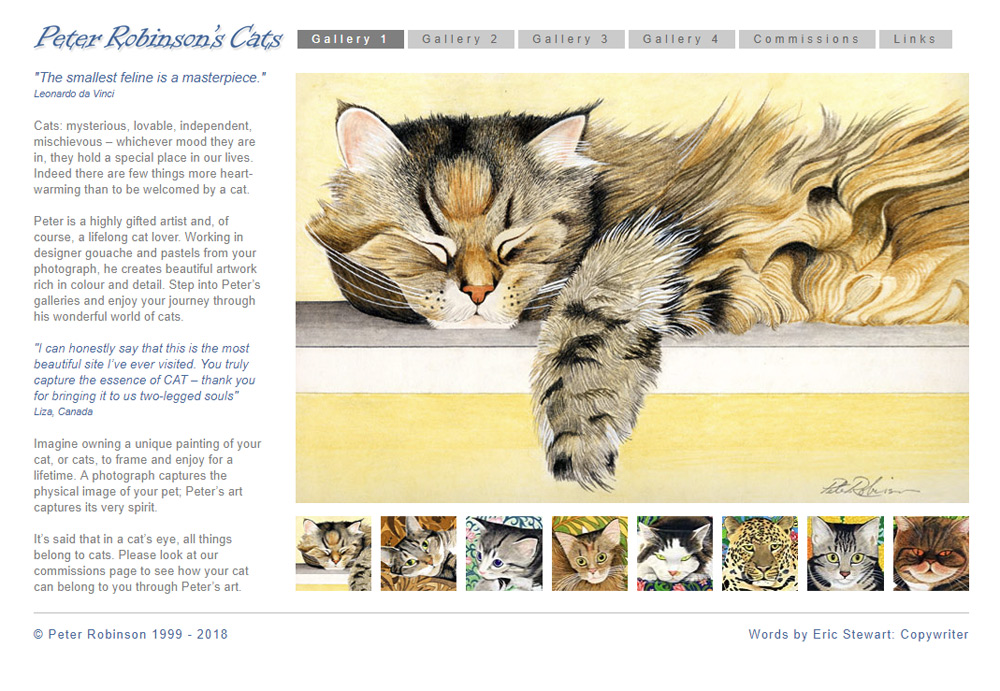Switch to Gallery 2
This screenshot has width=1000, height=691.
point(460,39)
